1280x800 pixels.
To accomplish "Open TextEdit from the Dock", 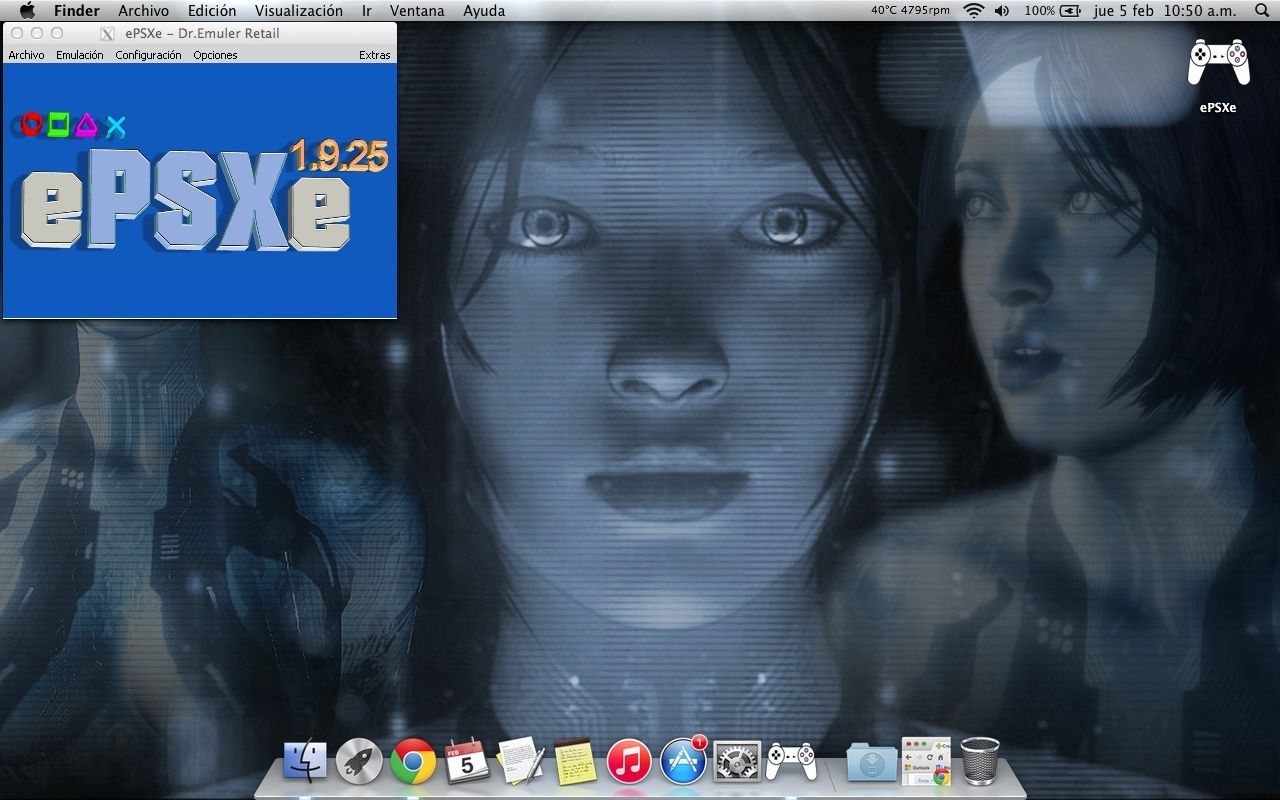I will coord(520,762).
